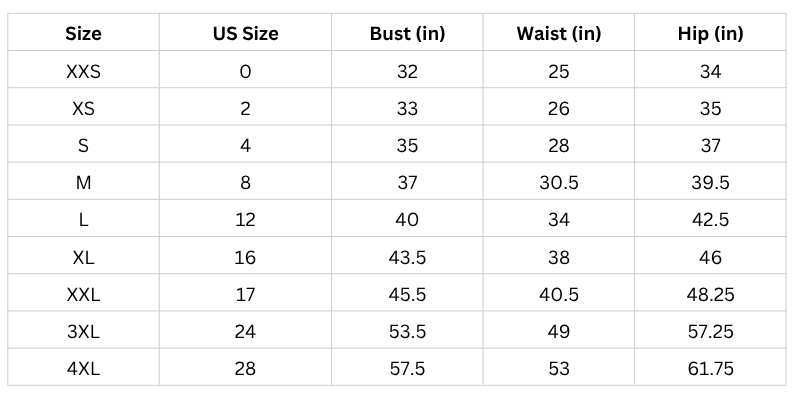Viewport: 800px width, 400px height.
Task: Click the XXL size row label
Action: (84, 294)
